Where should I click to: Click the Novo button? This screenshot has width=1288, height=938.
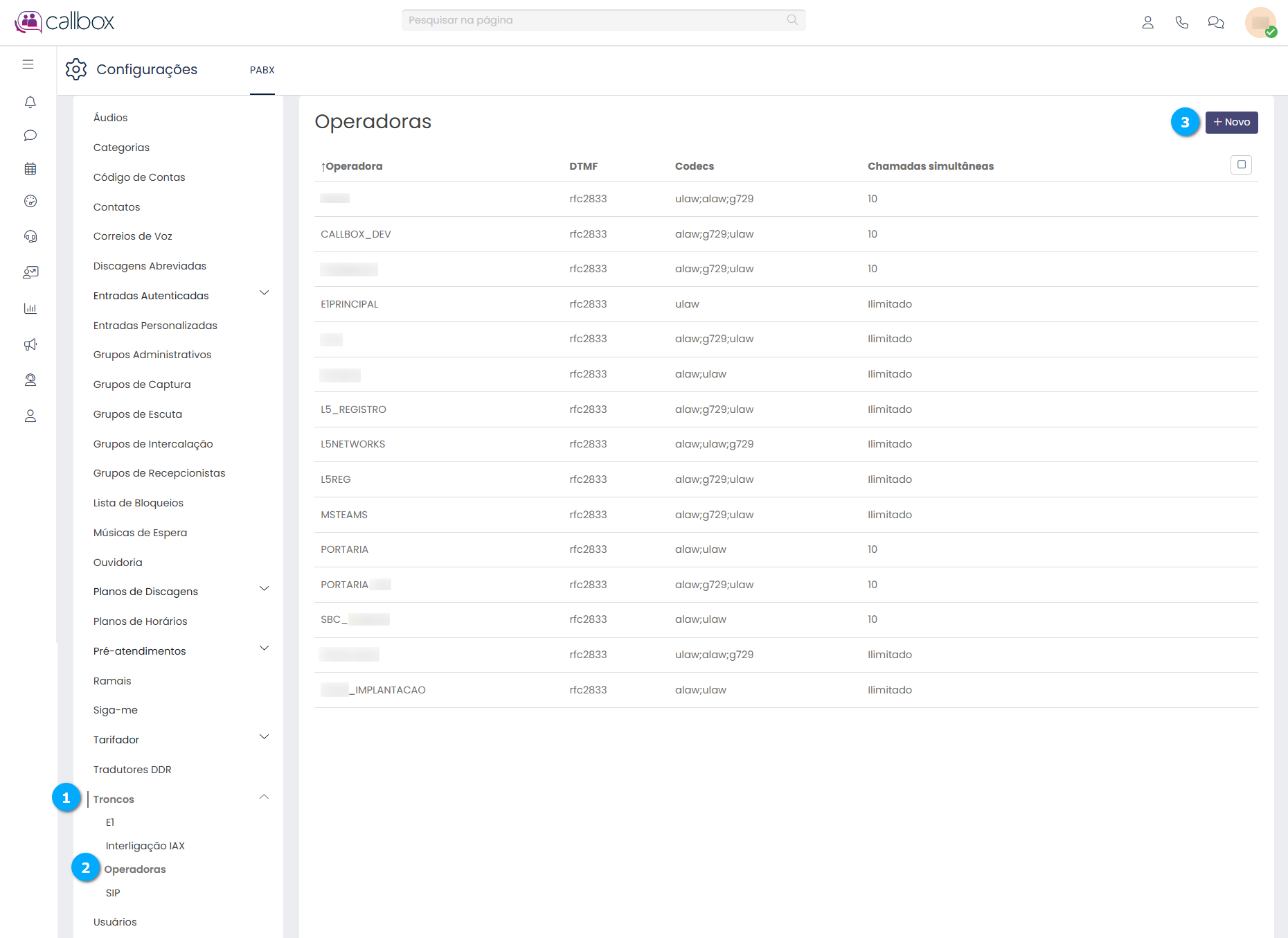[x=1231, y=123]
